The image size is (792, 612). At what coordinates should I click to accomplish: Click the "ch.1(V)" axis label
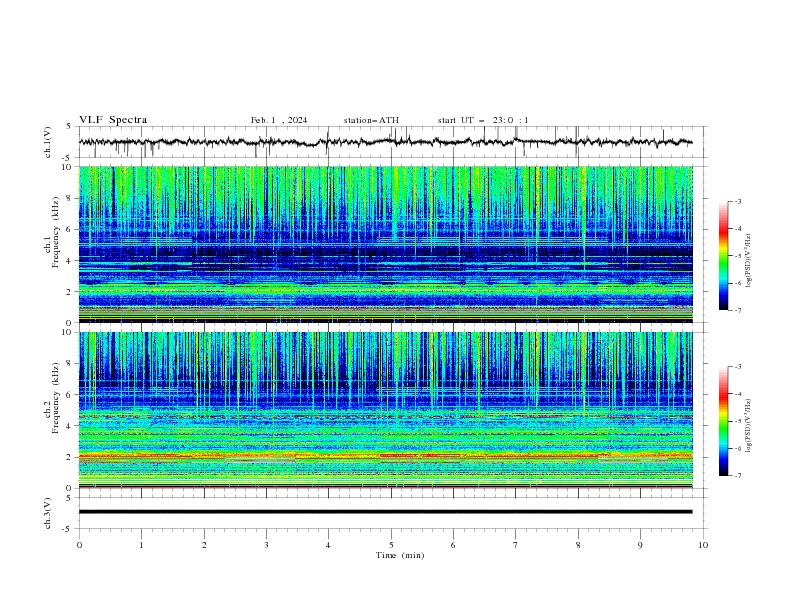[x=48, y=142]
